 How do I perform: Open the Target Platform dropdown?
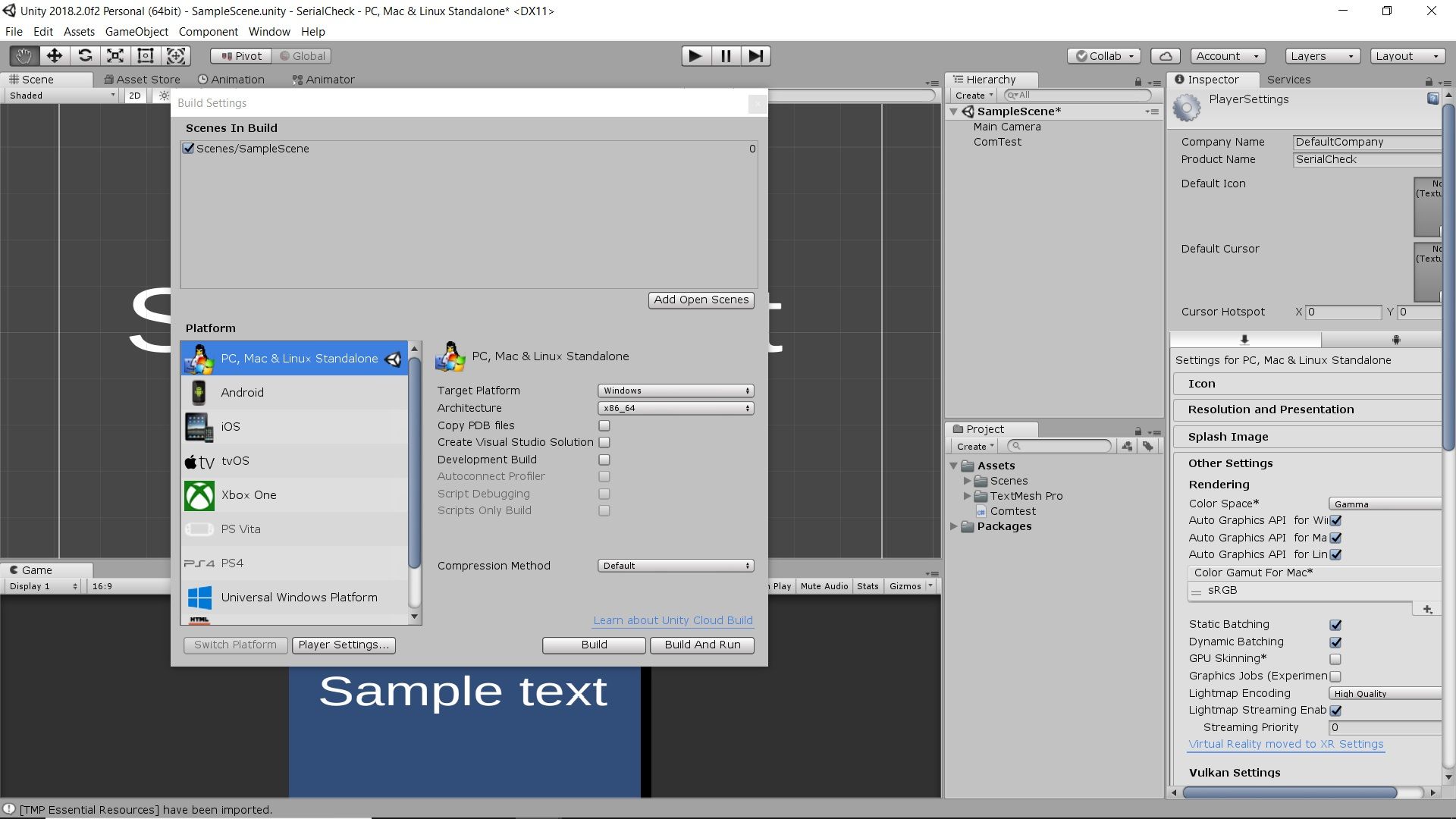coord(674,391)
